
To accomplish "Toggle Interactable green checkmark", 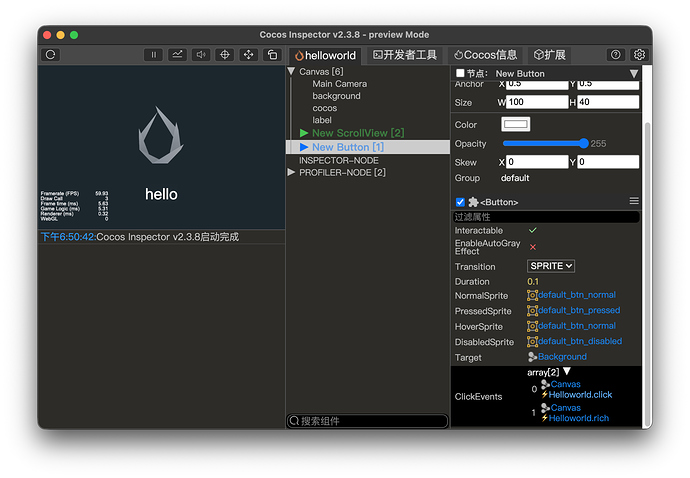I will (x=533, y=230).
